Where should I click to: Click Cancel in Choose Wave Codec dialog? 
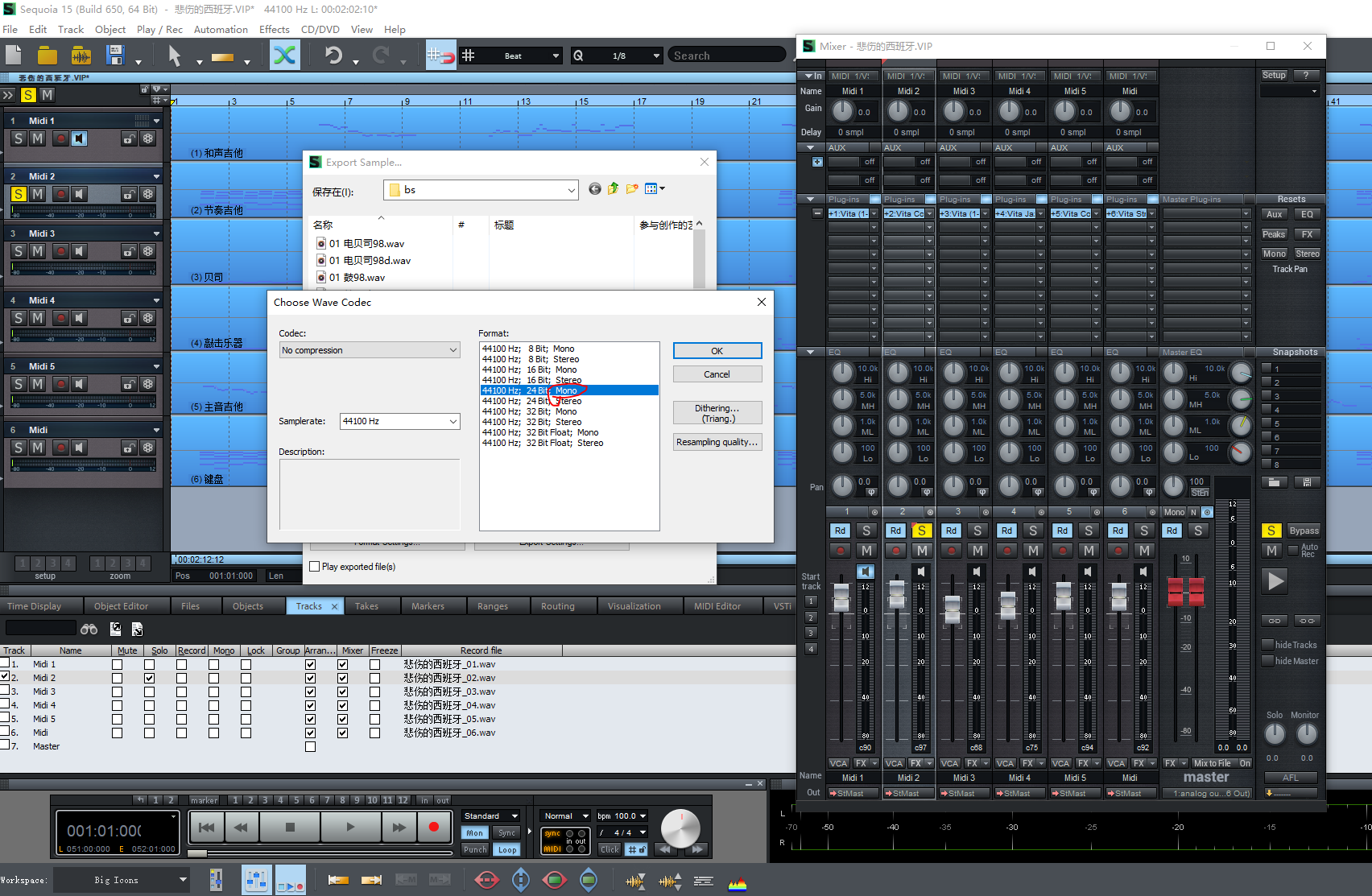[x=717, y=374]
